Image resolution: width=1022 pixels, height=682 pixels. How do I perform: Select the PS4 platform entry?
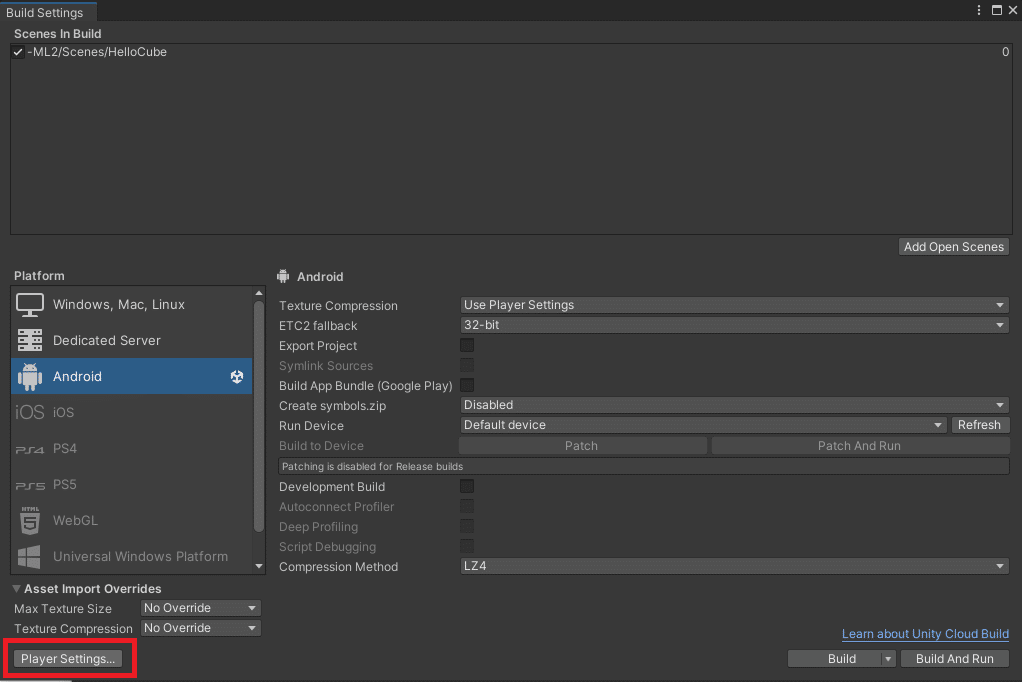(x=132, y=449)
